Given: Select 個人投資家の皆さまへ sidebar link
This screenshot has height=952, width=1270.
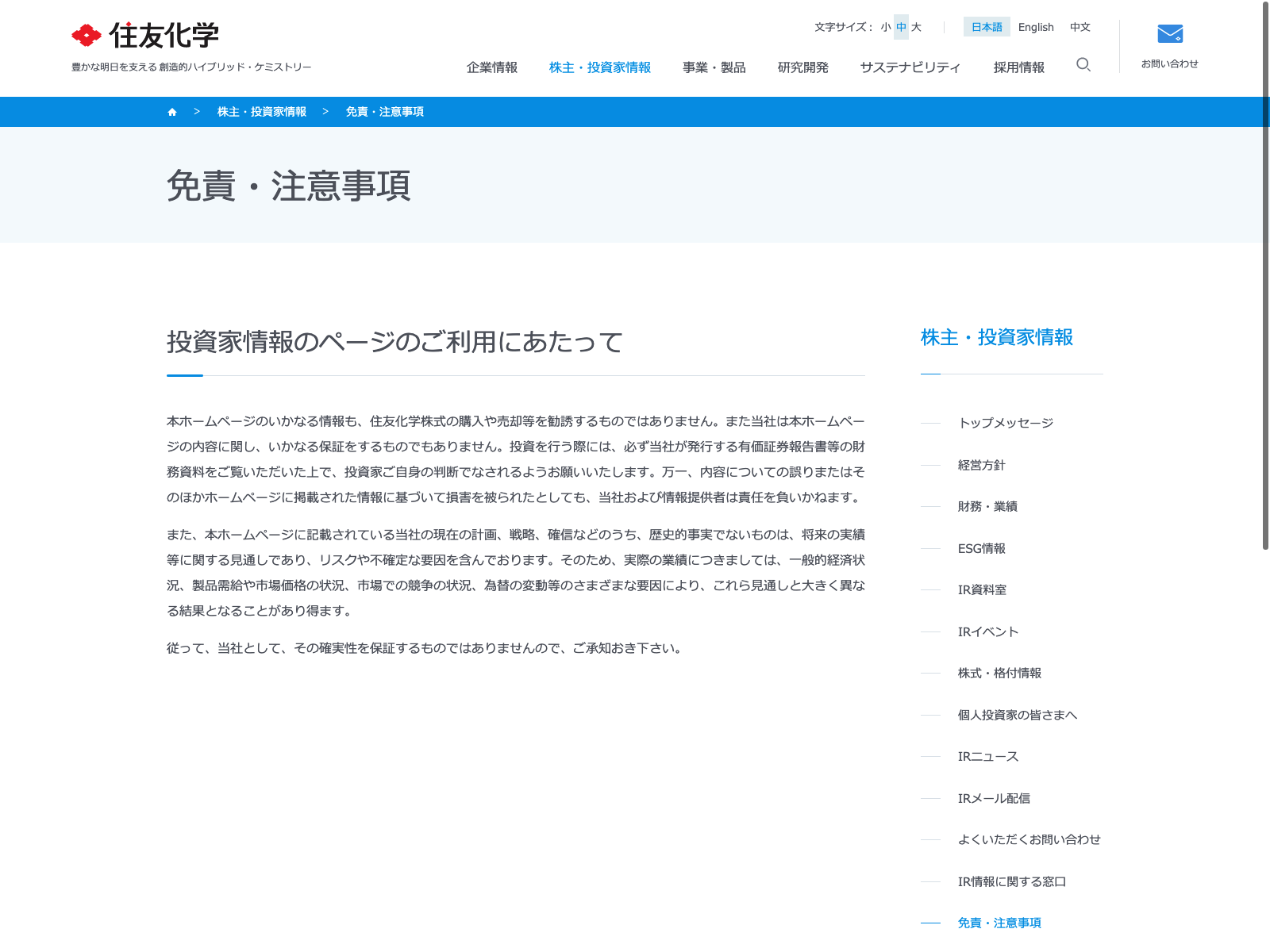Looking at the screenshot, I should tap(1017, 715).
